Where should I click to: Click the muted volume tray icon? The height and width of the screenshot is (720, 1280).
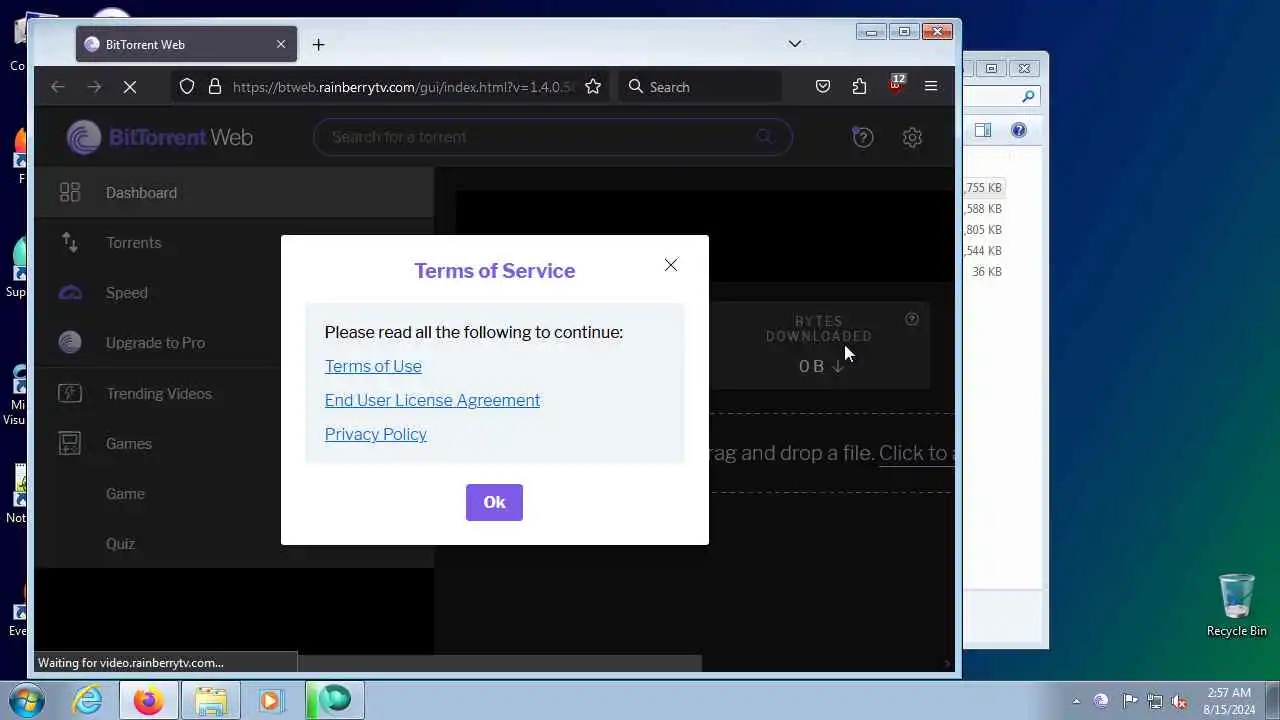(x=1179, y=701)
